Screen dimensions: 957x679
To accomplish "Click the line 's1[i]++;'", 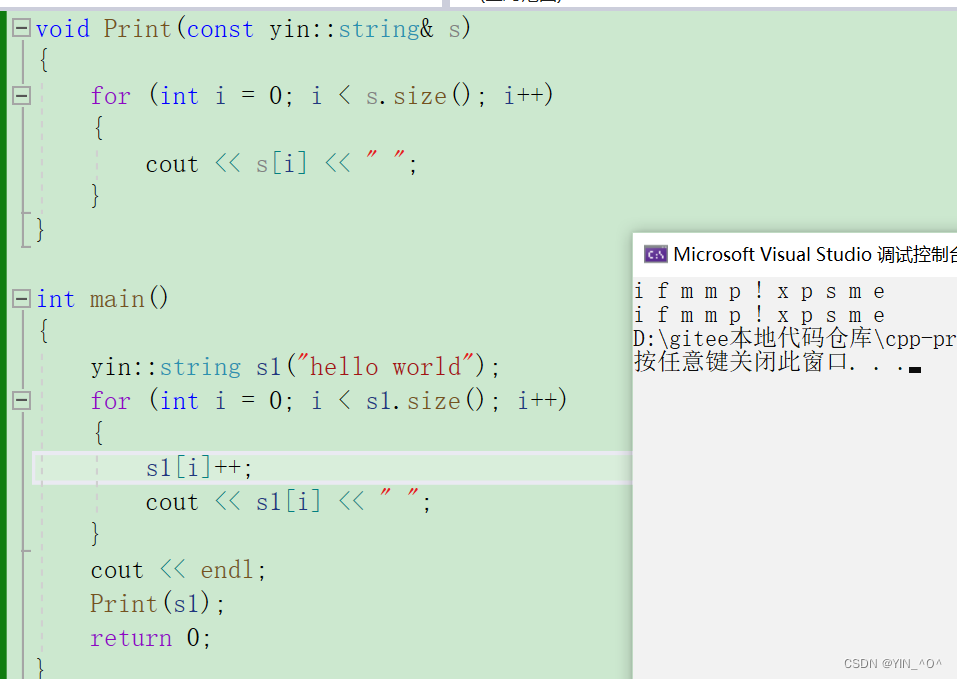I will tap(199, 468).
